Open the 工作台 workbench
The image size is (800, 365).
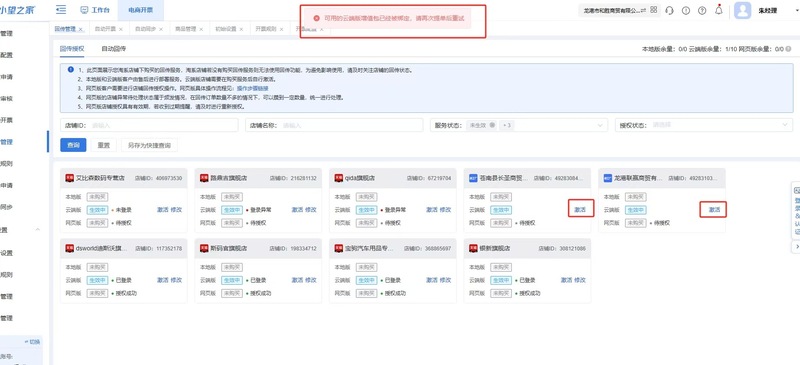click(95, 10)
